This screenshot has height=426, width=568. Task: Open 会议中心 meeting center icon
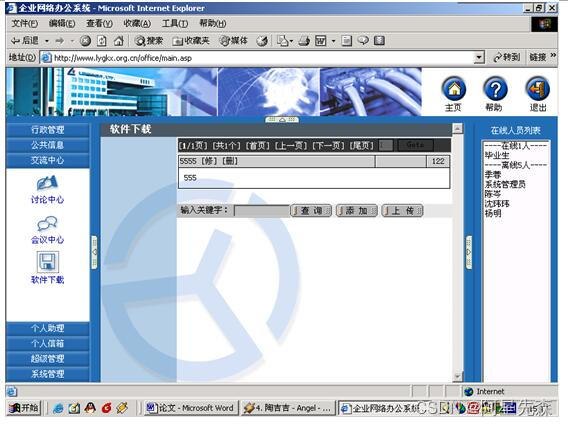tap(47, 224)
